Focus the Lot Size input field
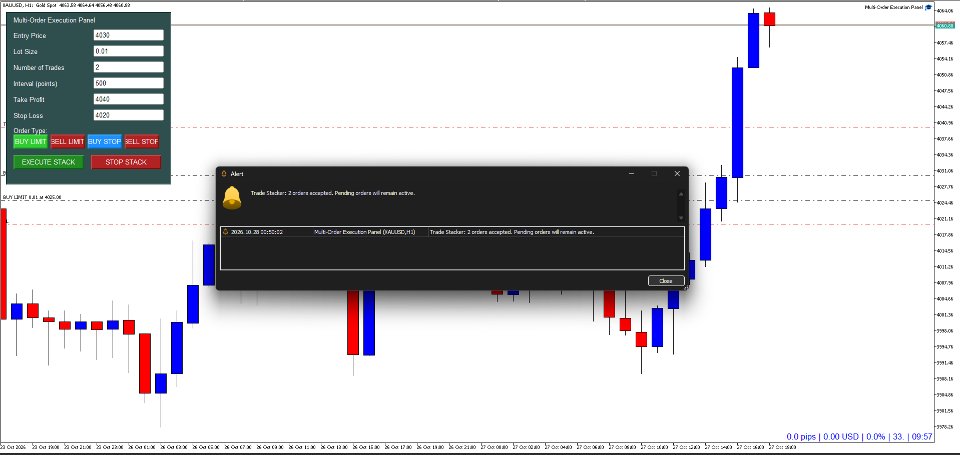Viewport: 960px width, 455px height. click(129, 51)
